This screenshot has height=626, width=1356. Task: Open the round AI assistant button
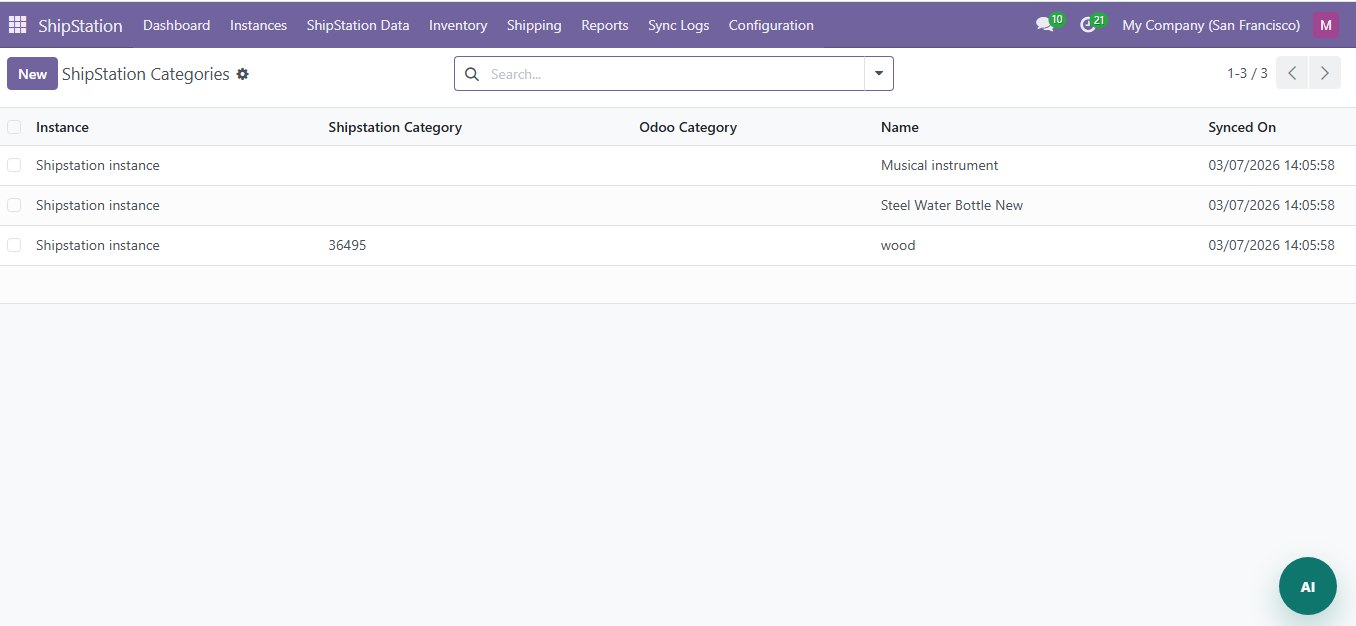[x=1307, y=586]
